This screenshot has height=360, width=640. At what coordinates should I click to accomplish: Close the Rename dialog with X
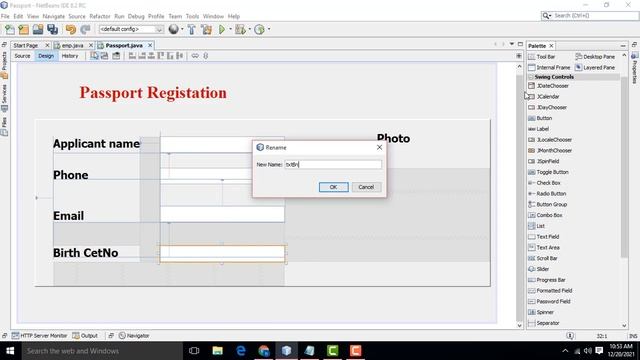point(379,147)
